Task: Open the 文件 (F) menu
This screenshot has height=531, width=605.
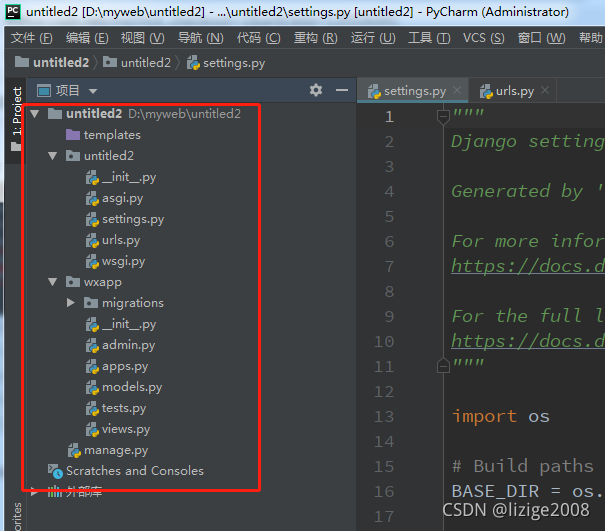Action: click(32, 38)
